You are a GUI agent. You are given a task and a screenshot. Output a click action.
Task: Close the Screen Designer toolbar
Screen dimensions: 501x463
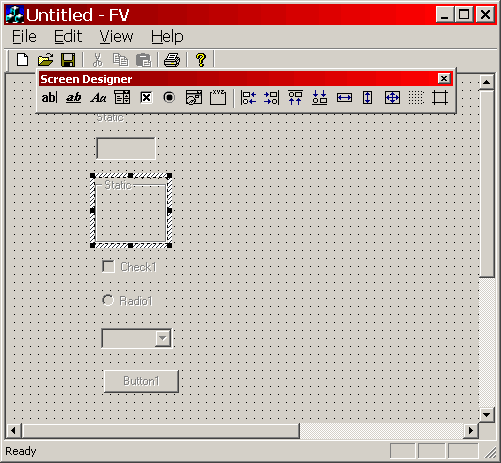444,79
